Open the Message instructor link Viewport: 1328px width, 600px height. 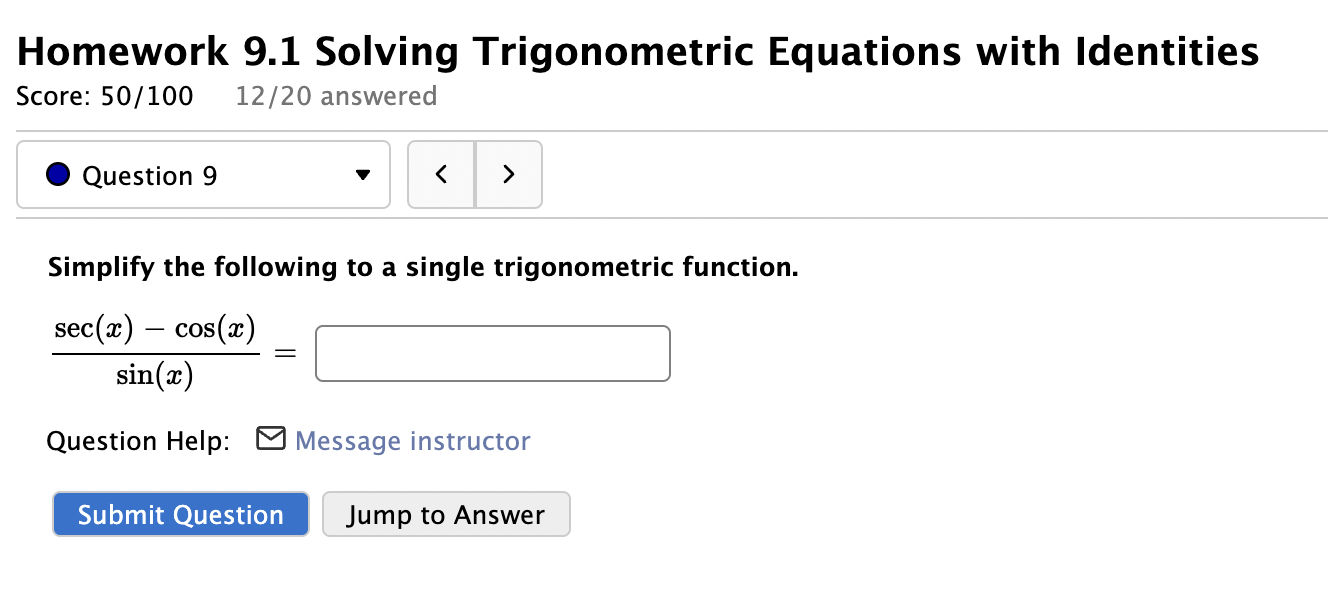(x=411, y=440)
